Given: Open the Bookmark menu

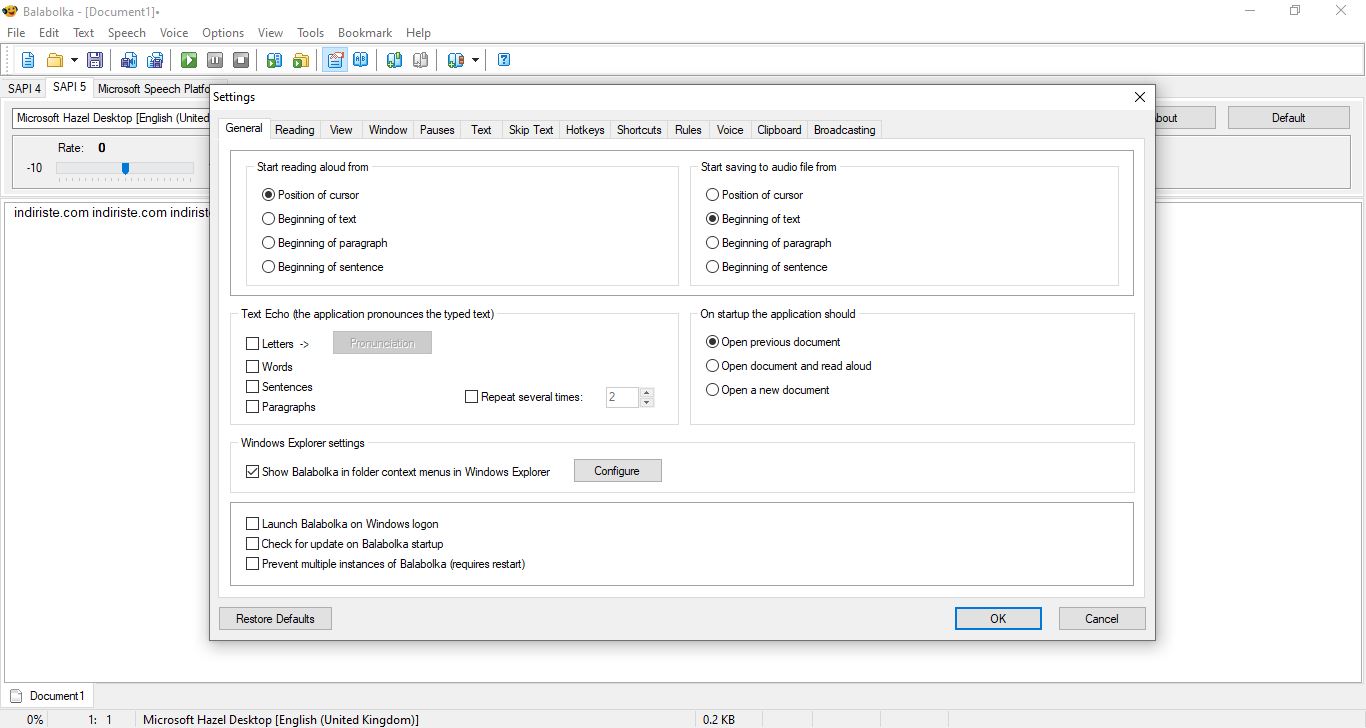Looking at the screenshot, I should [x=366, y=33].
